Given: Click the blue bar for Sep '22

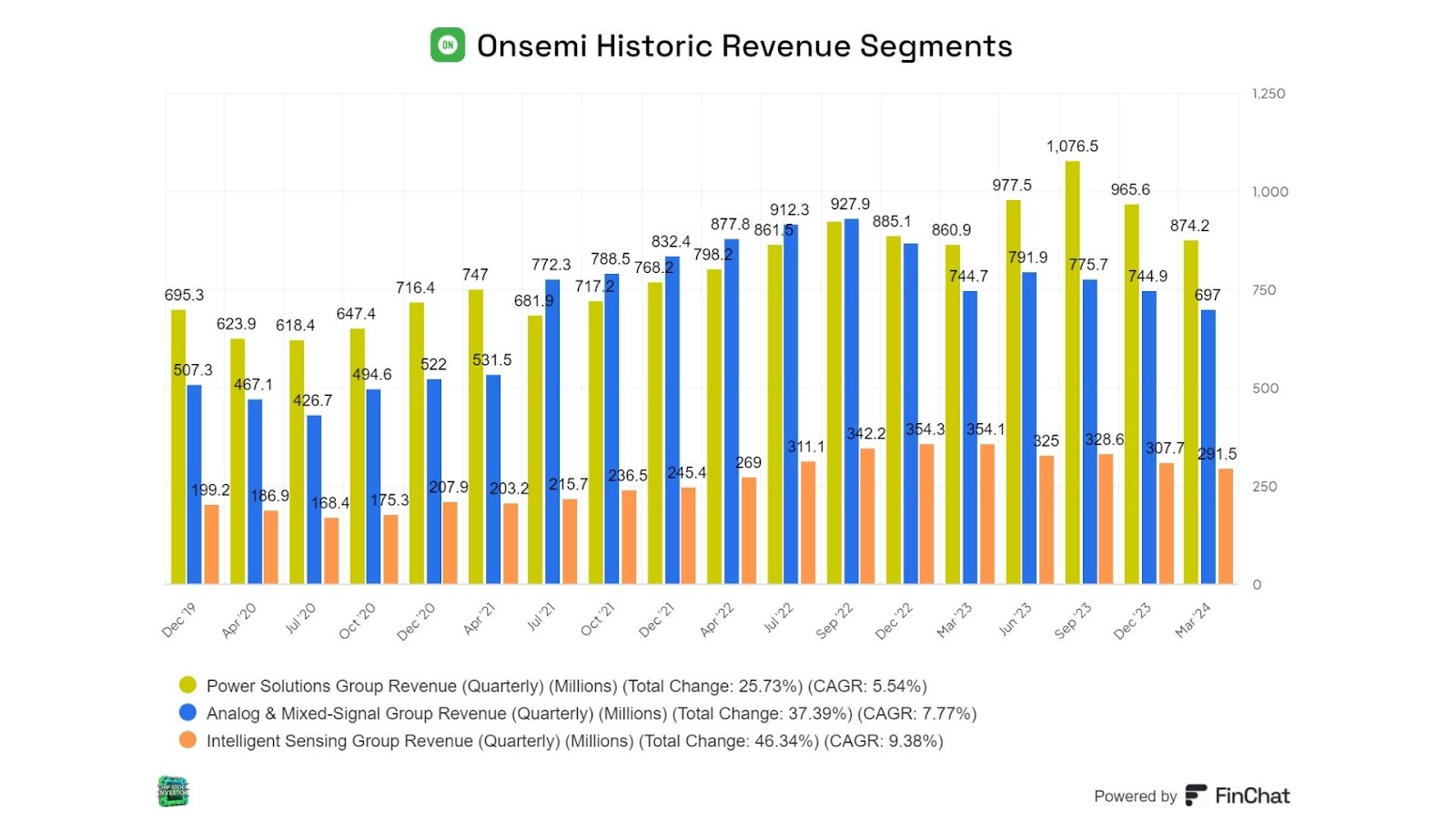Looking at the screenshot, I should (851, 401).
